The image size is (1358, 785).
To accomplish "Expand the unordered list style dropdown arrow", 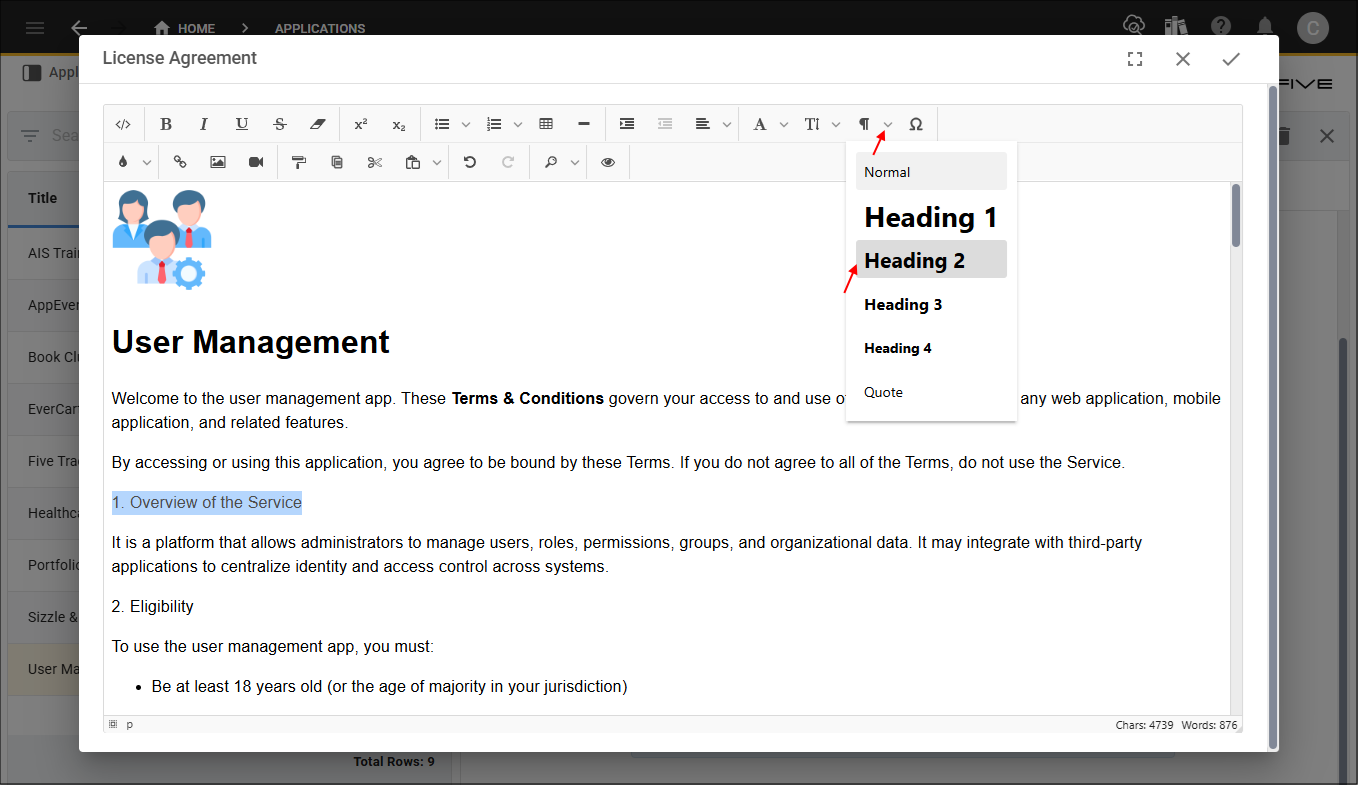I will (x=466, y=124).
